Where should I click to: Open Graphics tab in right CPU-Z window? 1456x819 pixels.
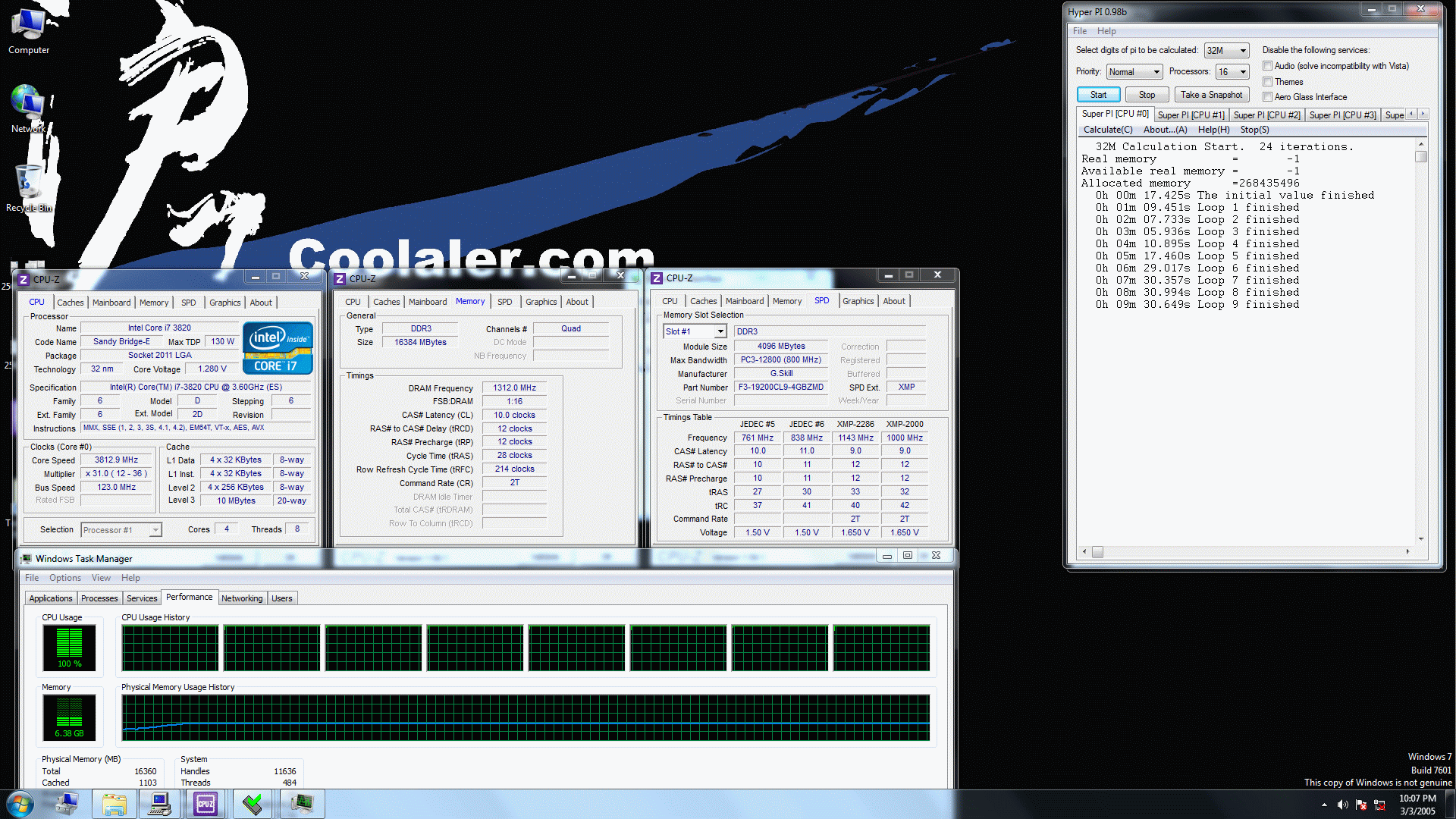click(x=858, y=301)
